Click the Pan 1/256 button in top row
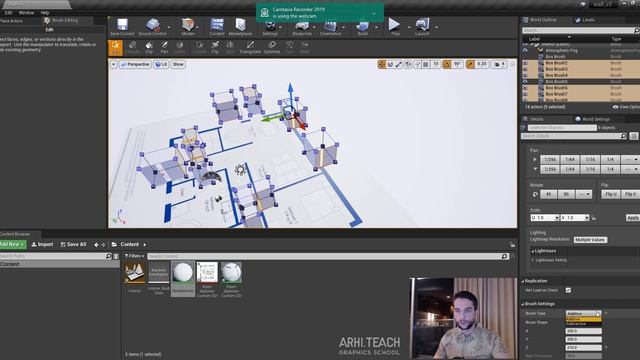 click(x=550, y=159)
